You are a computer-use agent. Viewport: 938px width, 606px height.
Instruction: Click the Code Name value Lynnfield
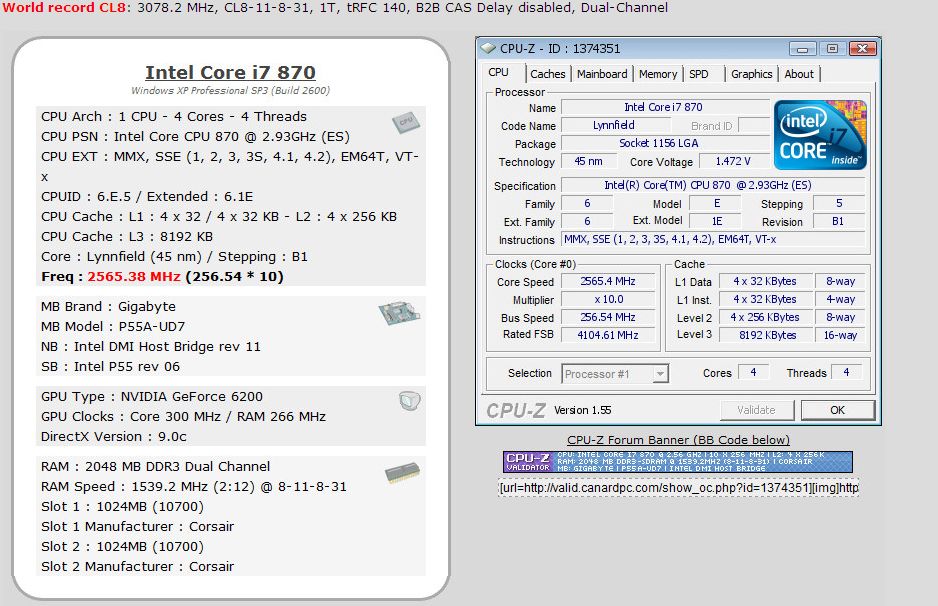pos(614,125)
